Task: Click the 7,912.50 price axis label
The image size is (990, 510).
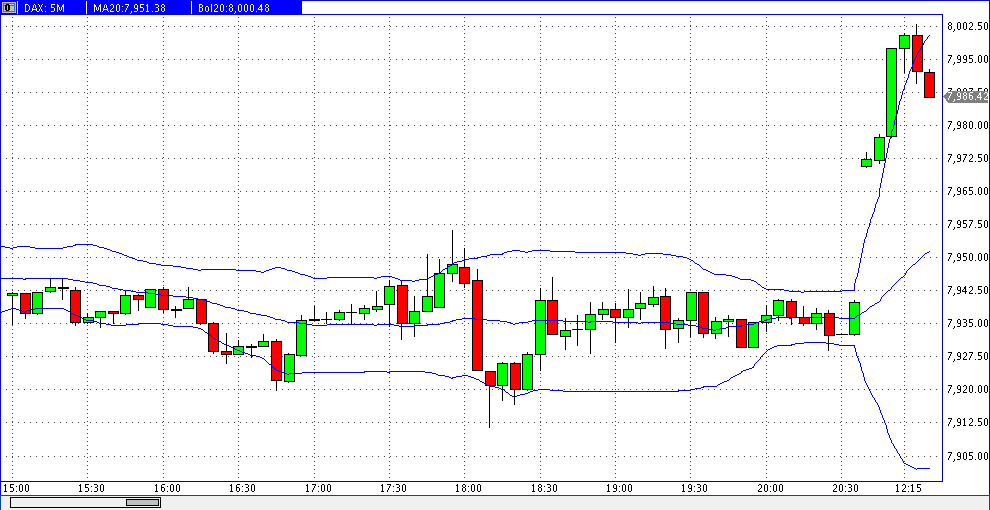Action: [x=966, y=422]
